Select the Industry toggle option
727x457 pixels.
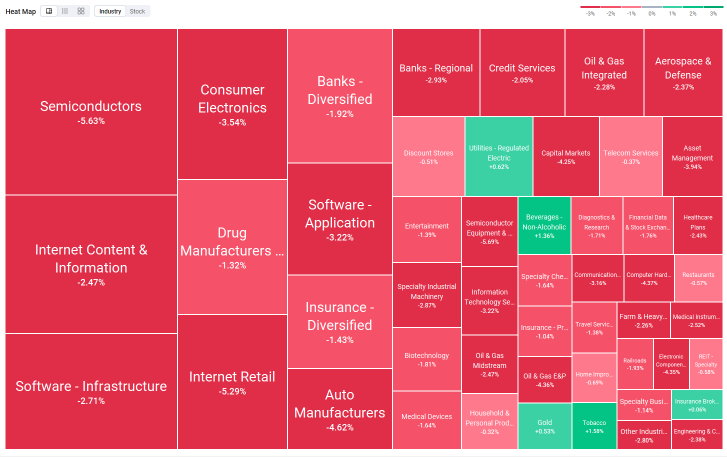(x=110, y=11)
